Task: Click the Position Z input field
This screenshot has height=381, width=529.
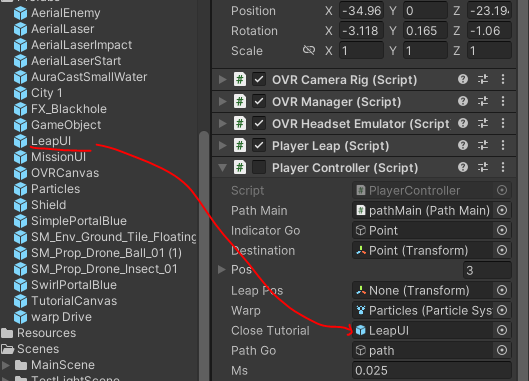Action: [489, 11]
